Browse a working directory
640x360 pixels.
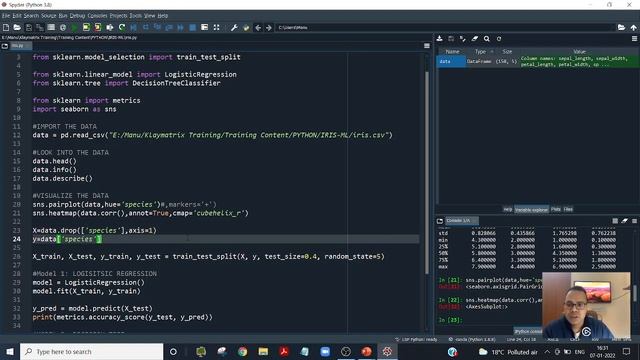pyautogui.click(x=621, y=27)
